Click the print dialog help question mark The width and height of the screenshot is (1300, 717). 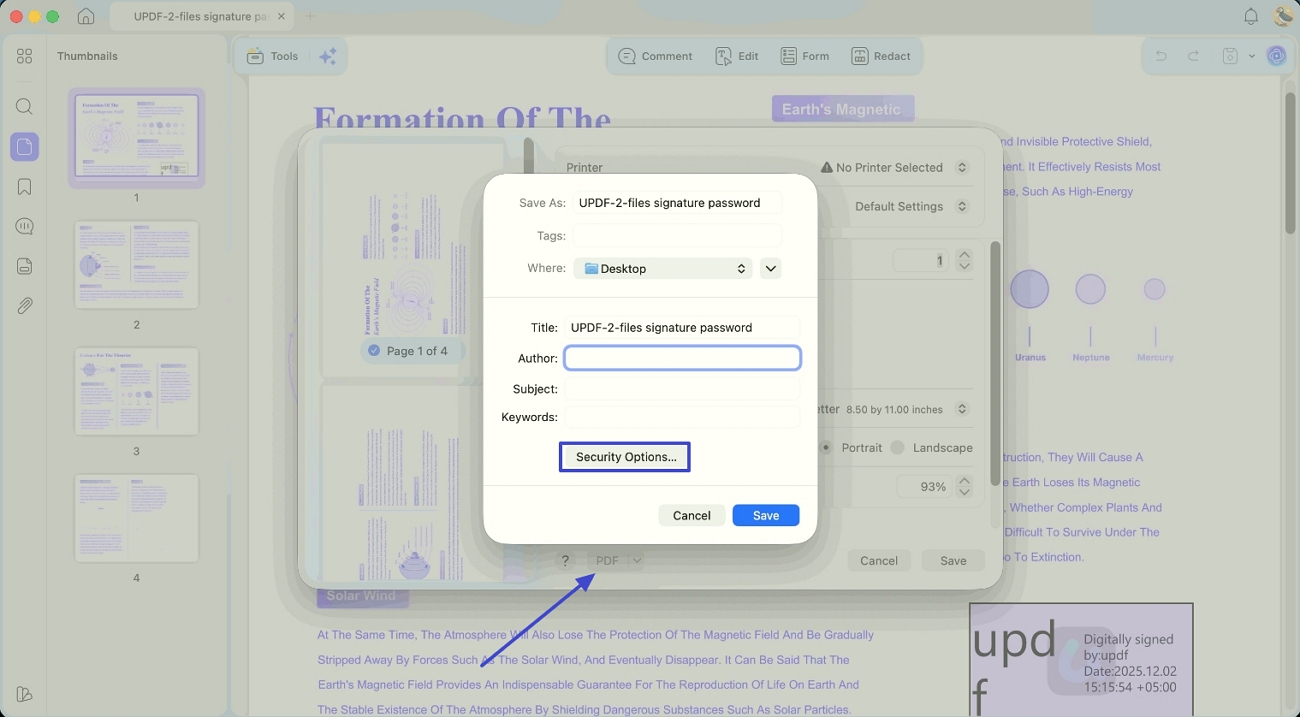coord(565,561)
